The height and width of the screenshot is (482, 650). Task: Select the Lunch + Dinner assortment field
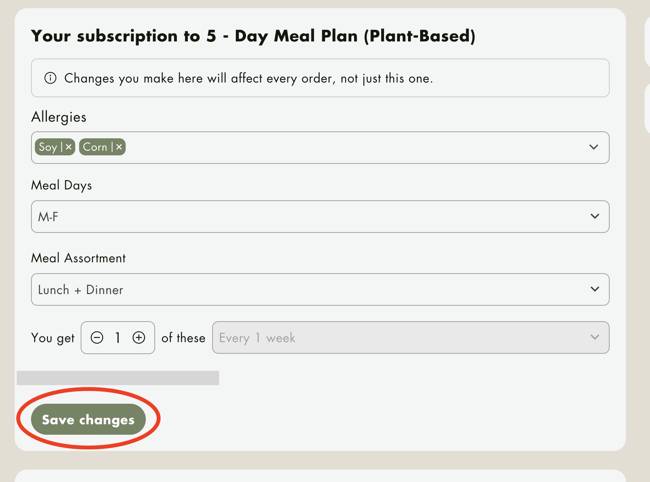tap(320, 289)
